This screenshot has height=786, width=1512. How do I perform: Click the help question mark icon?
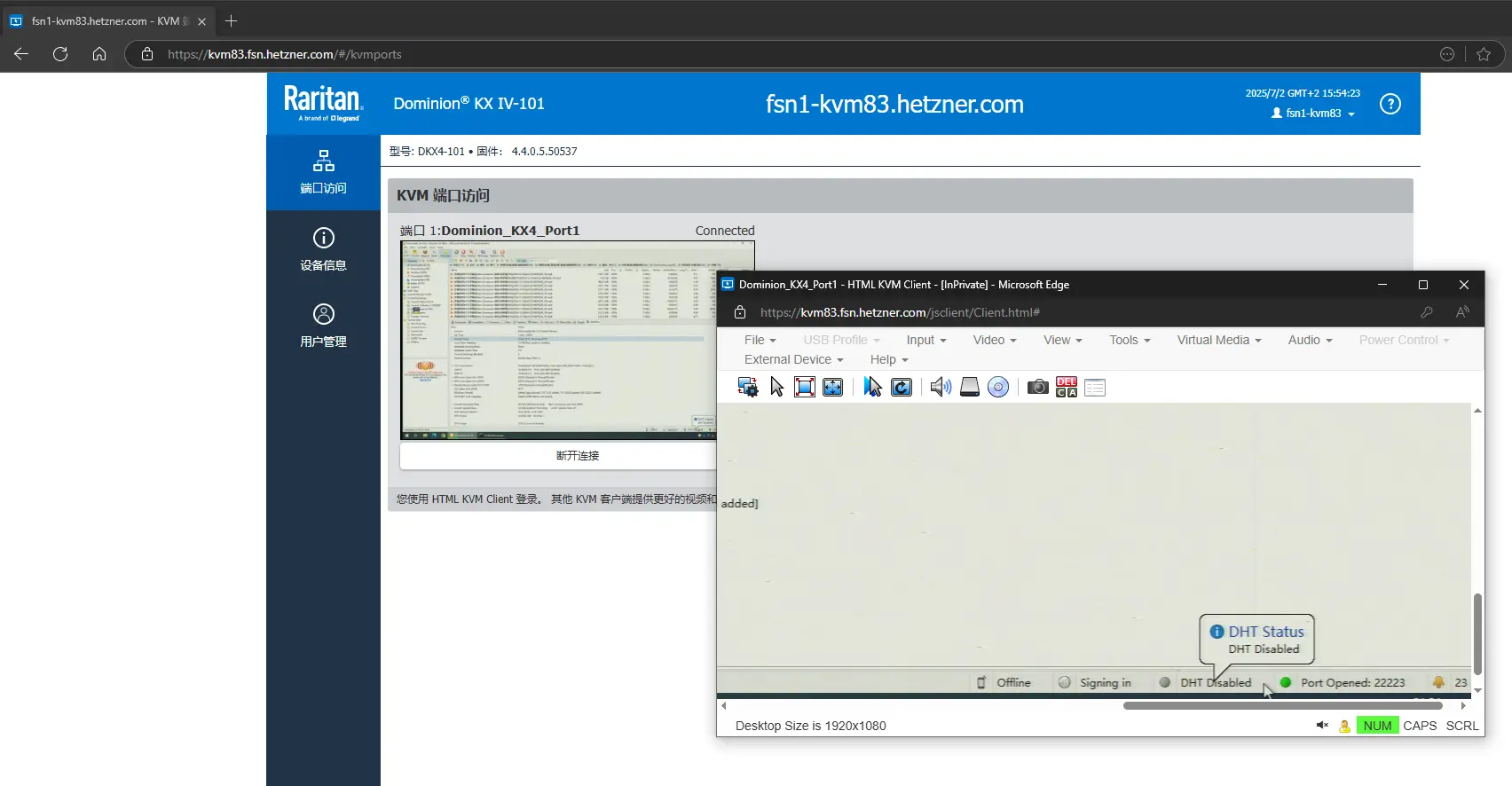[x=1390, y=104]
